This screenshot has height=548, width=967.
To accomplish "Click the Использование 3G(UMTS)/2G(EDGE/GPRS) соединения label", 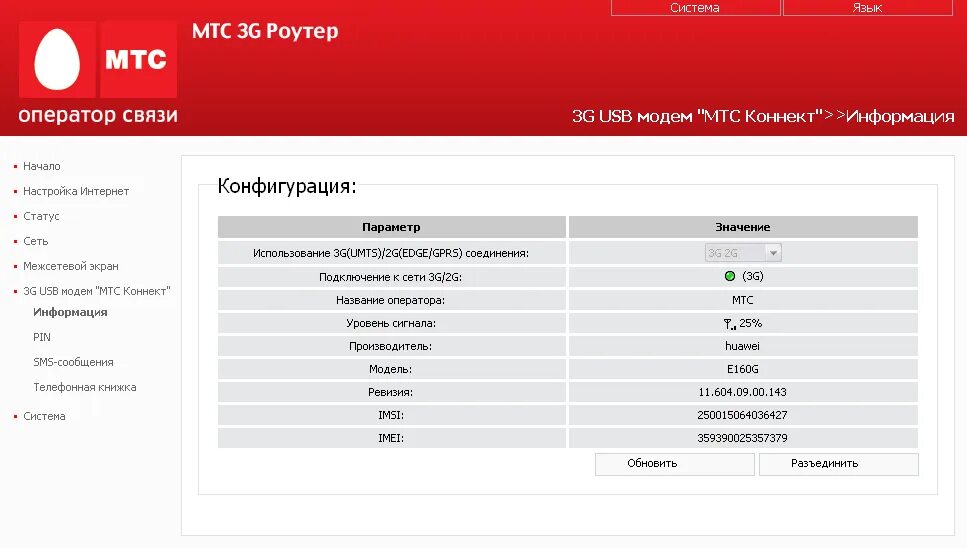I will [391, 253].
